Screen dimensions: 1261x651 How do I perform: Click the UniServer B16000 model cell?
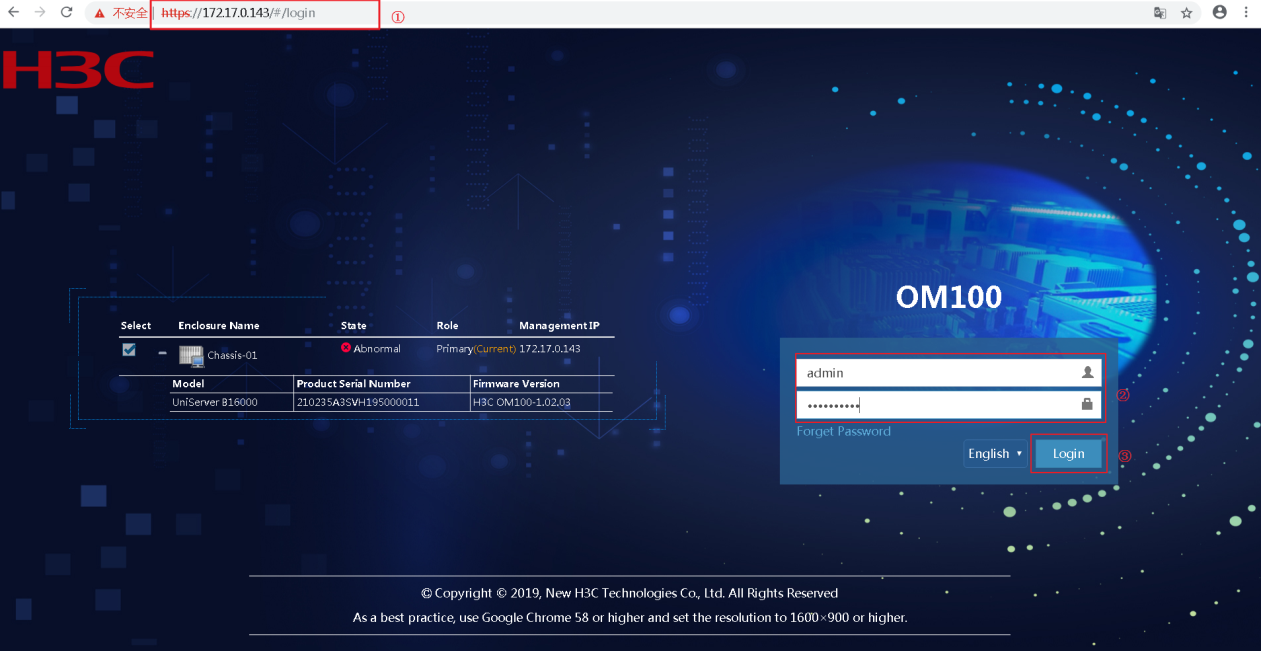coord(214,402)
